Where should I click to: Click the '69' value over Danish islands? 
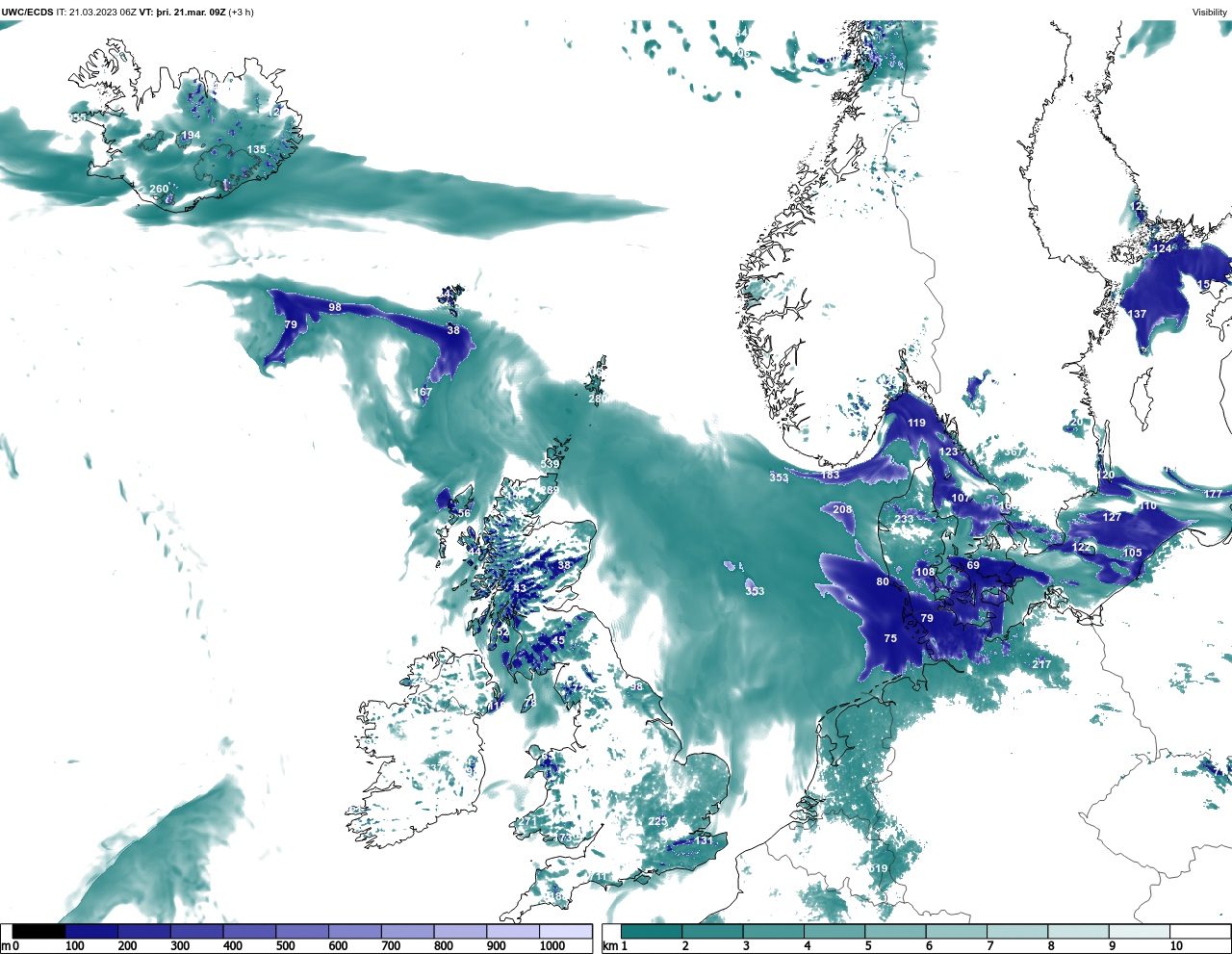point(973,565)
